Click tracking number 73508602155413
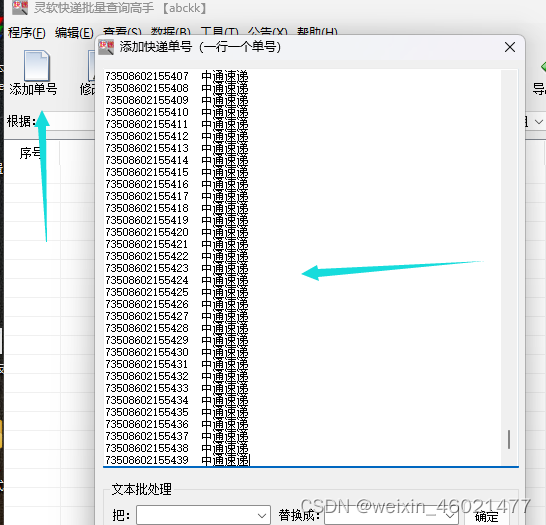Screen dimensions: 546x525 point(147,148)
